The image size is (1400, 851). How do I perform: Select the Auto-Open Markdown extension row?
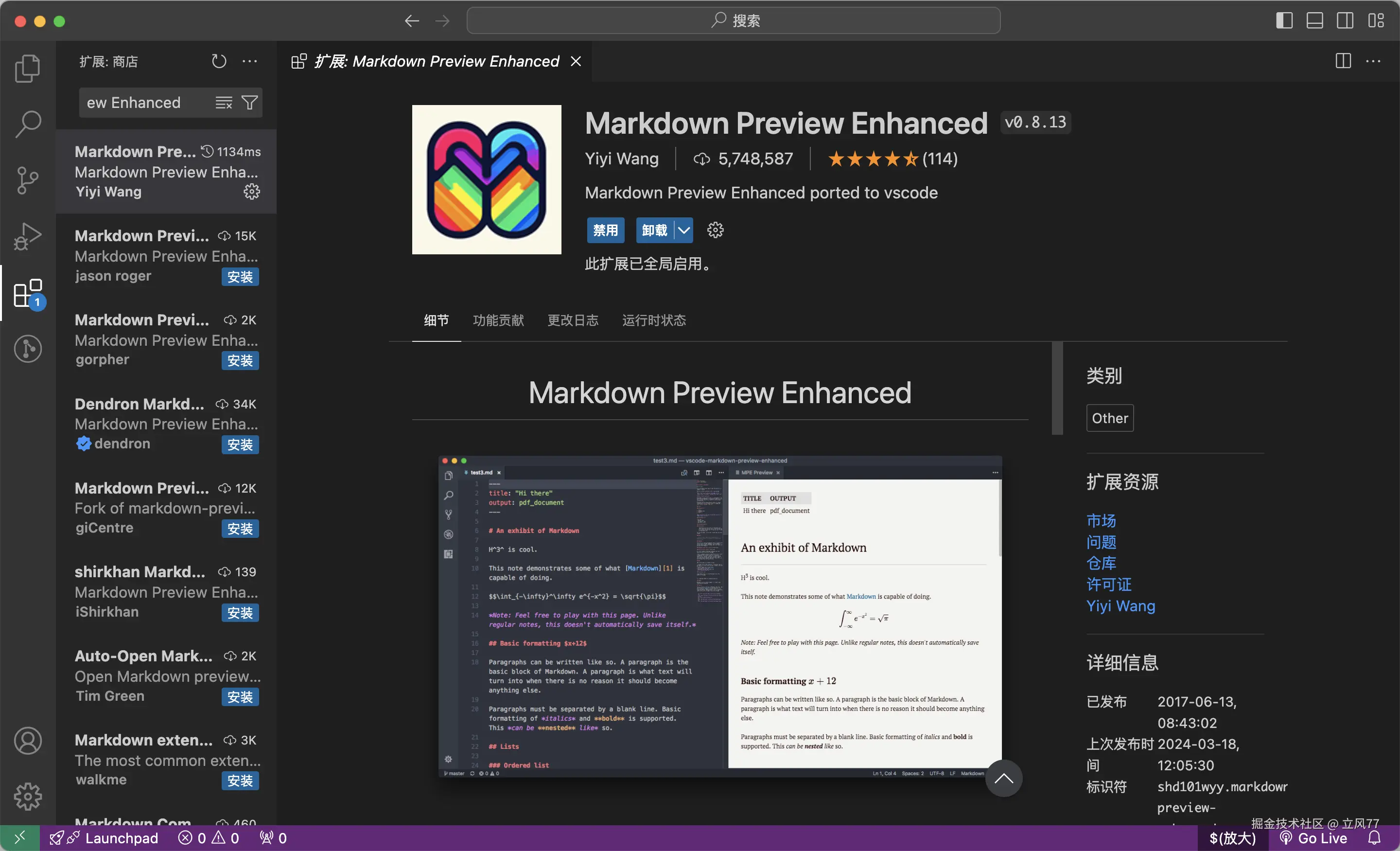pos(166,676)
